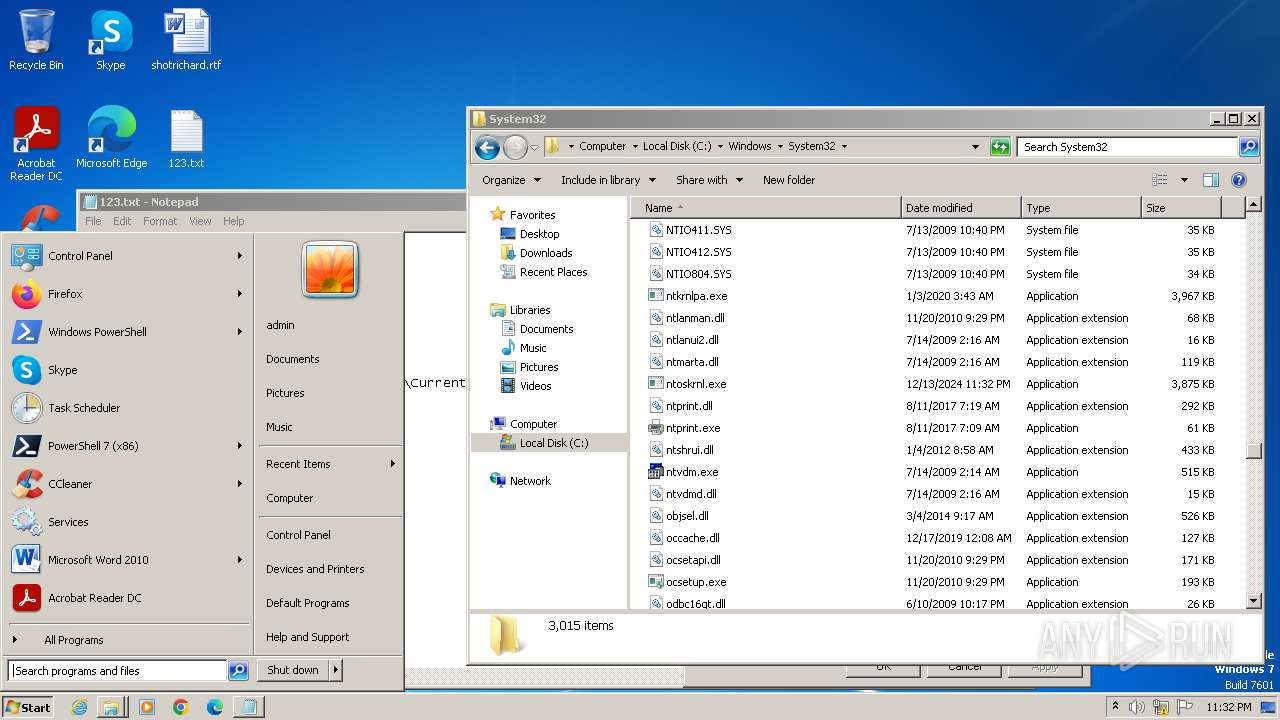Select ocsetup.exe file
This screenshot has width=1280, height=720.
696,582
